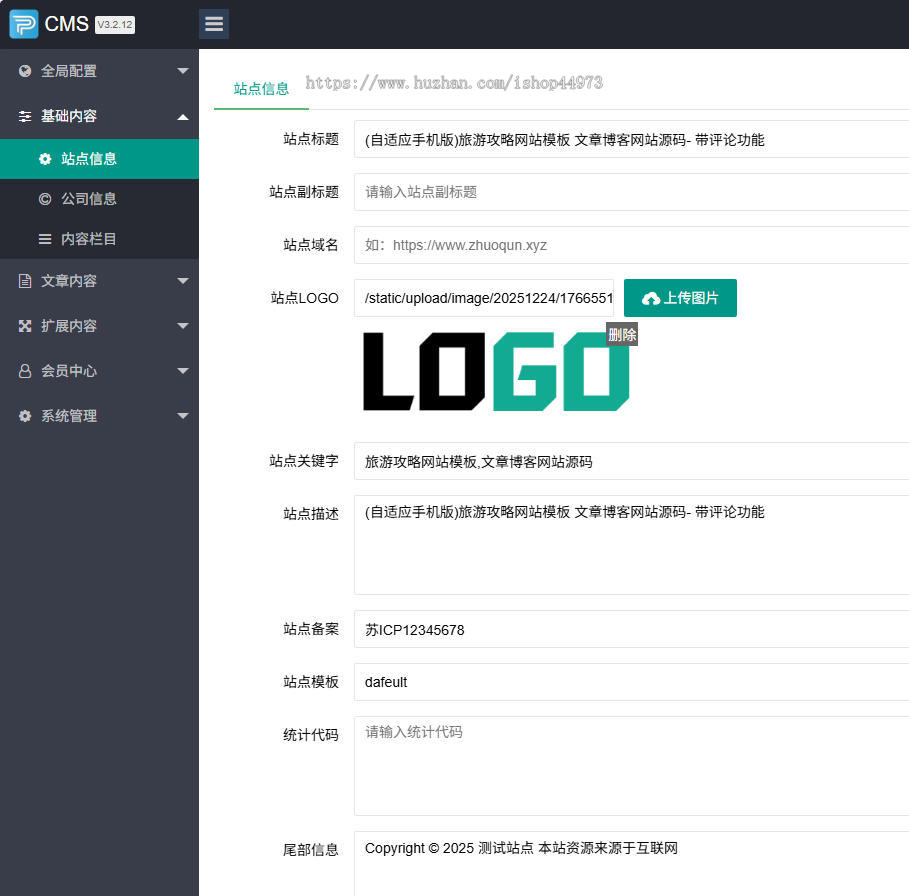Expand the 扩展内容 dropdown arrow
909x896 pixels.
click(182, 326)
